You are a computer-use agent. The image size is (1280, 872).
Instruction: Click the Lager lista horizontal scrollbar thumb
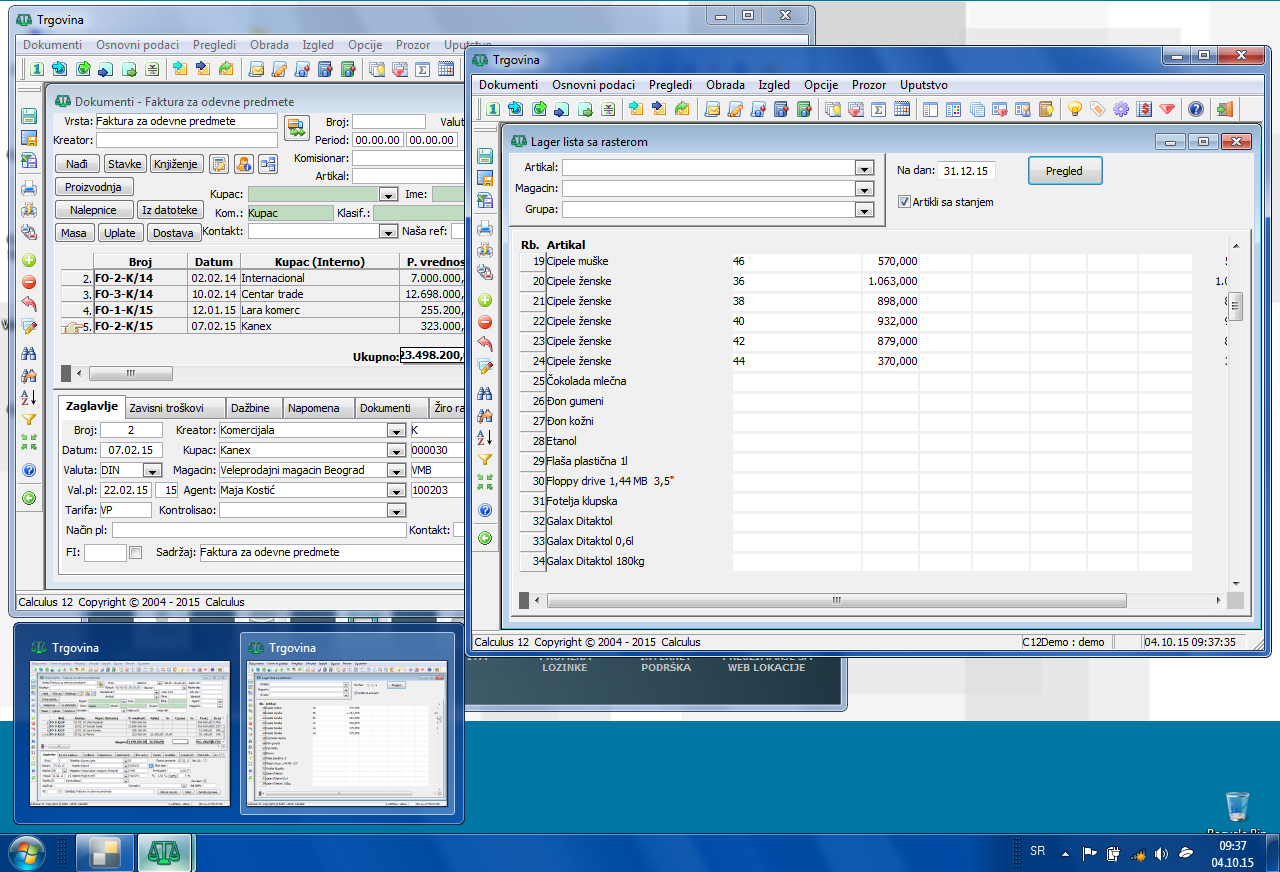(x=836, y=600)
